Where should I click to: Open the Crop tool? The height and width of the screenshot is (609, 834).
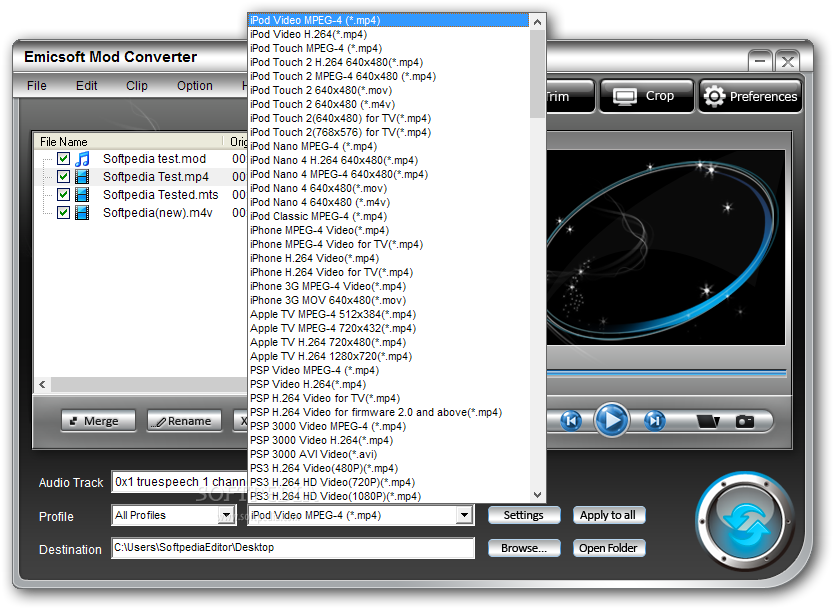pos(647,96)
